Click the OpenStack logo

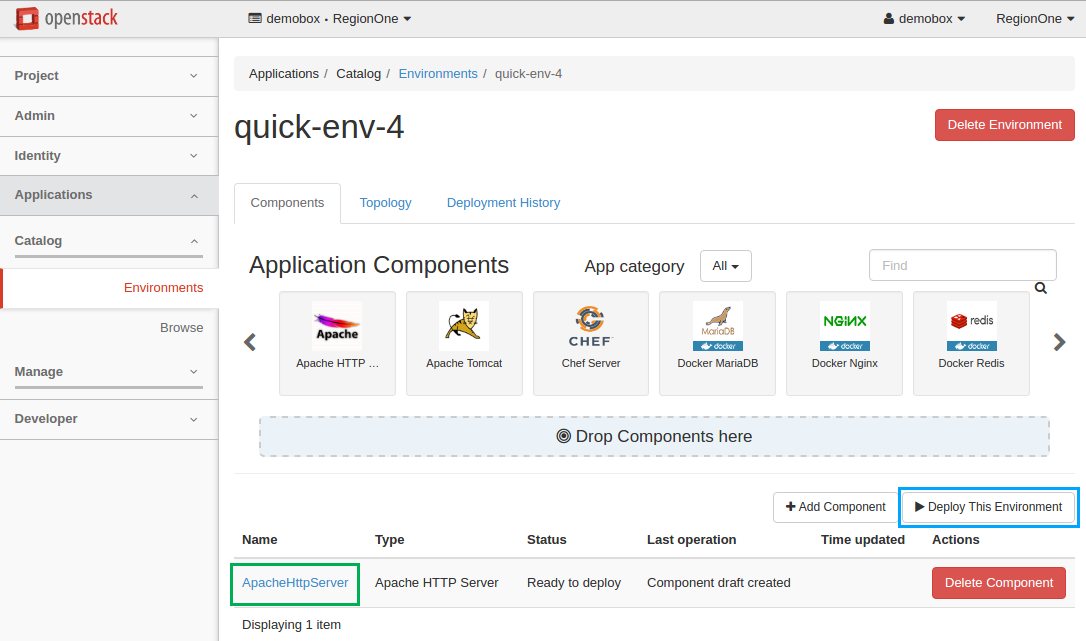pos(69,18)
